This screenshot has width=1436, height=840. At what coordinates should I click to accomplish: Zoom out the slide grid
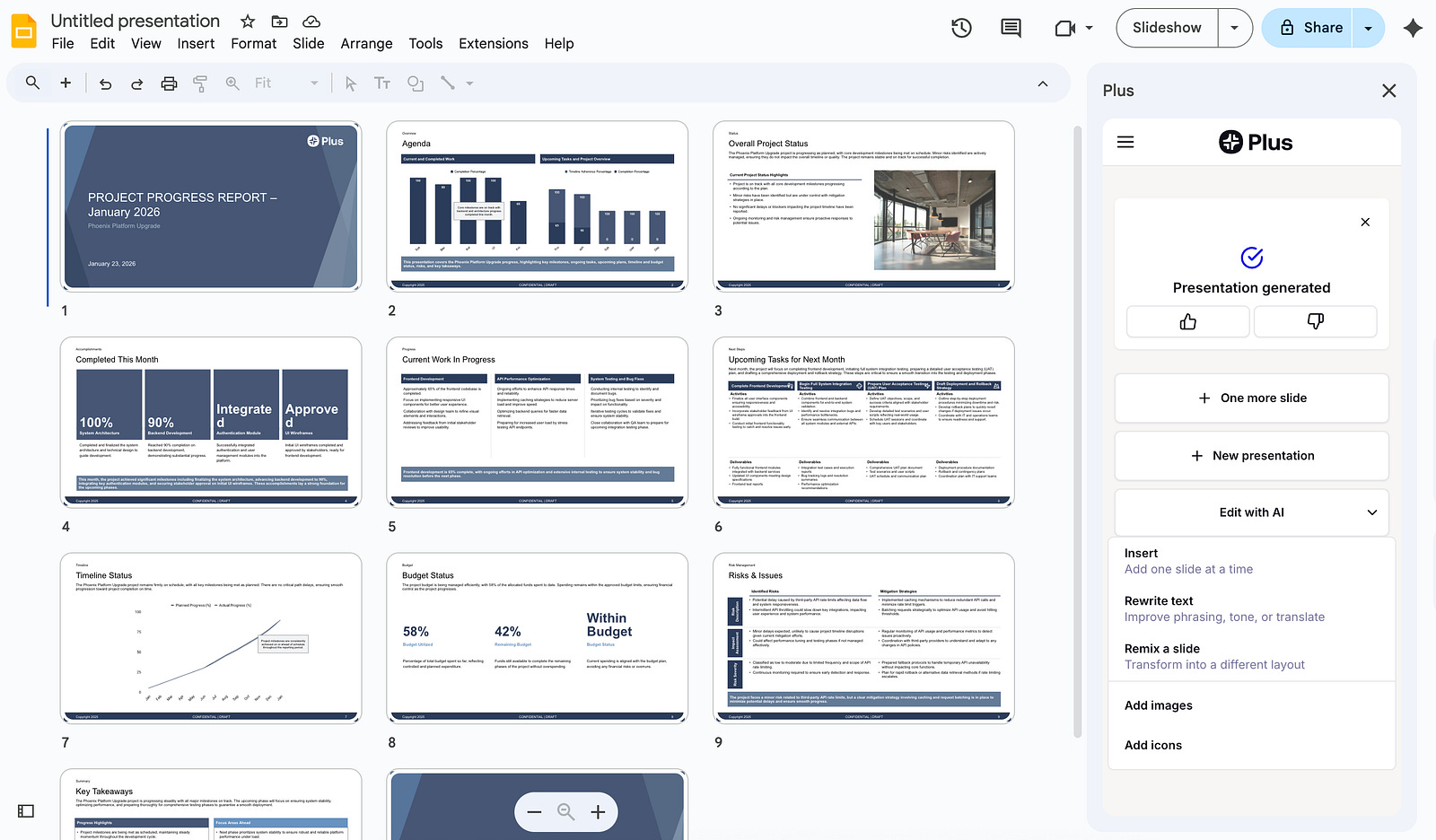coord(535,812)
